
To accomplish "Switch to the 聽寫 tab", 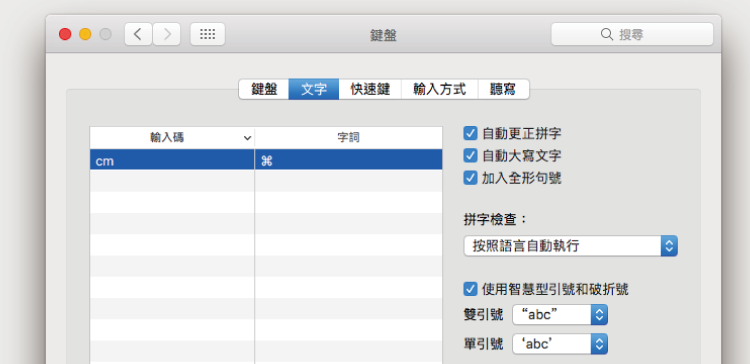I will click(x=503, y=89).
